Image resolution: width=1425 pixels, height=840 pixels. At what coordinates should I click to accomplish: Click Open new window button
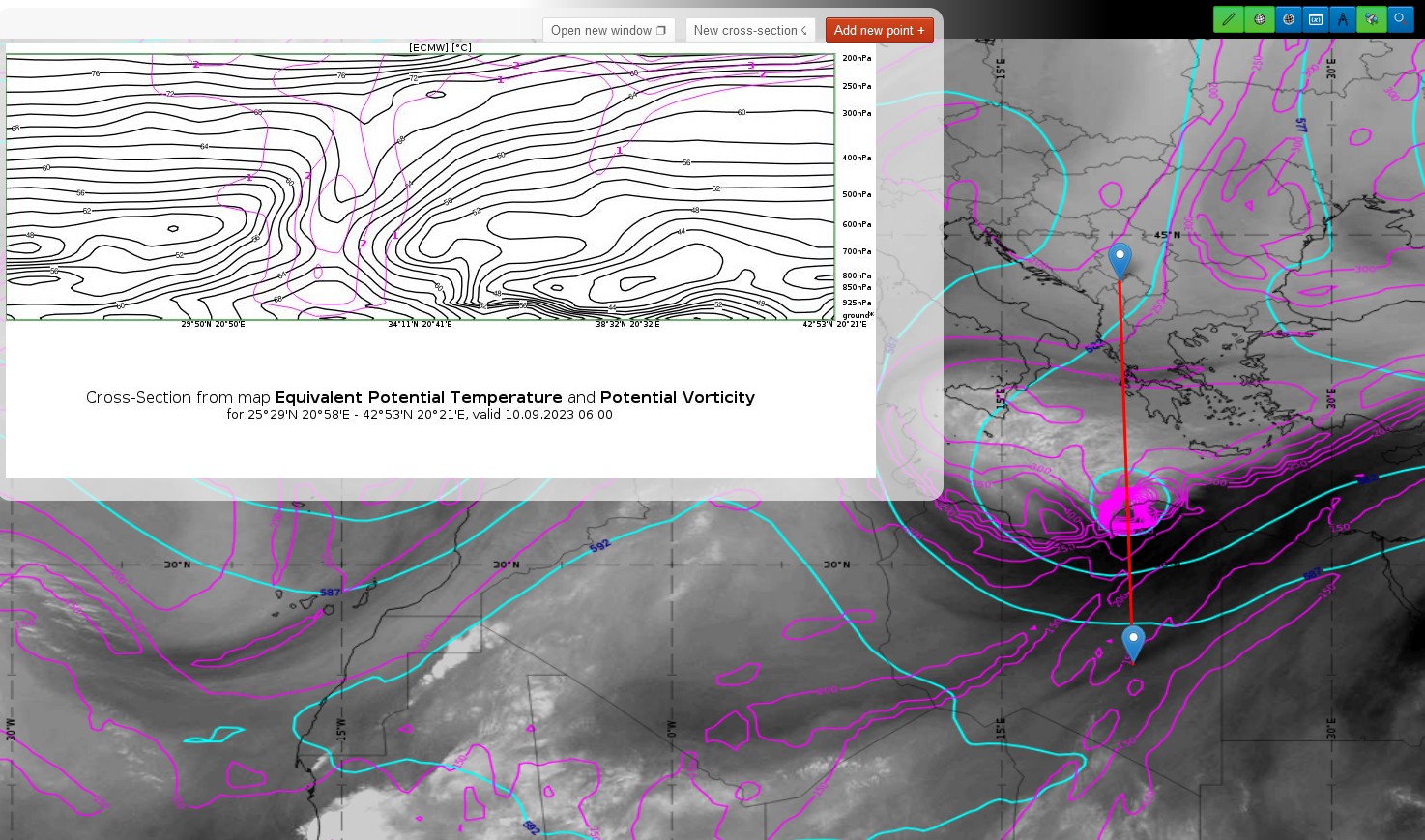608,30
